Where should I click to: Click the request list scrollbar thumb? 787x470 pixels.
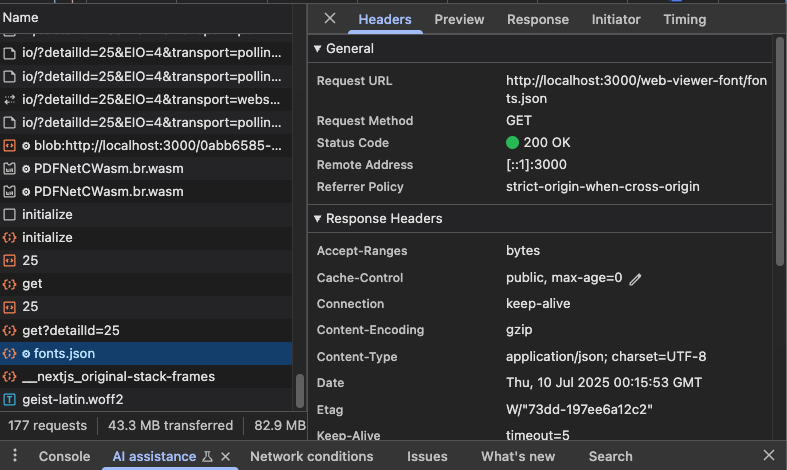pos(300,391)
